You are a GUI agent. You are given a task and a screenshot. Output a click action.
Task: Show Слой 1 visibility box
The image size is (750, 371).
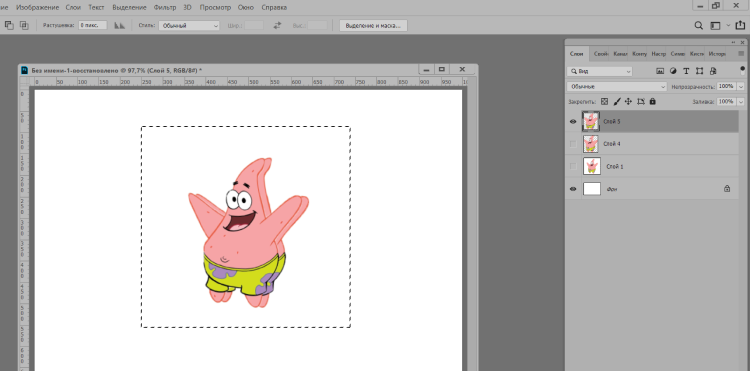pos(573,166)
